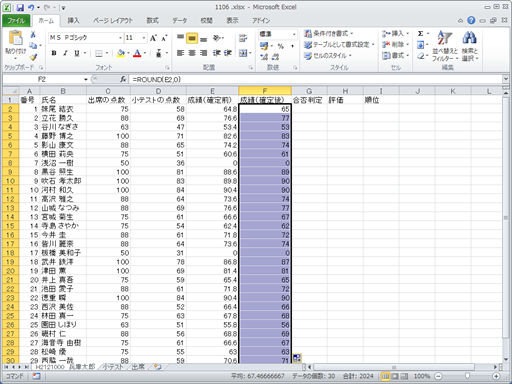Click the Delete cells button
Screen dimensions: 512x384
(x=396, y=45)
